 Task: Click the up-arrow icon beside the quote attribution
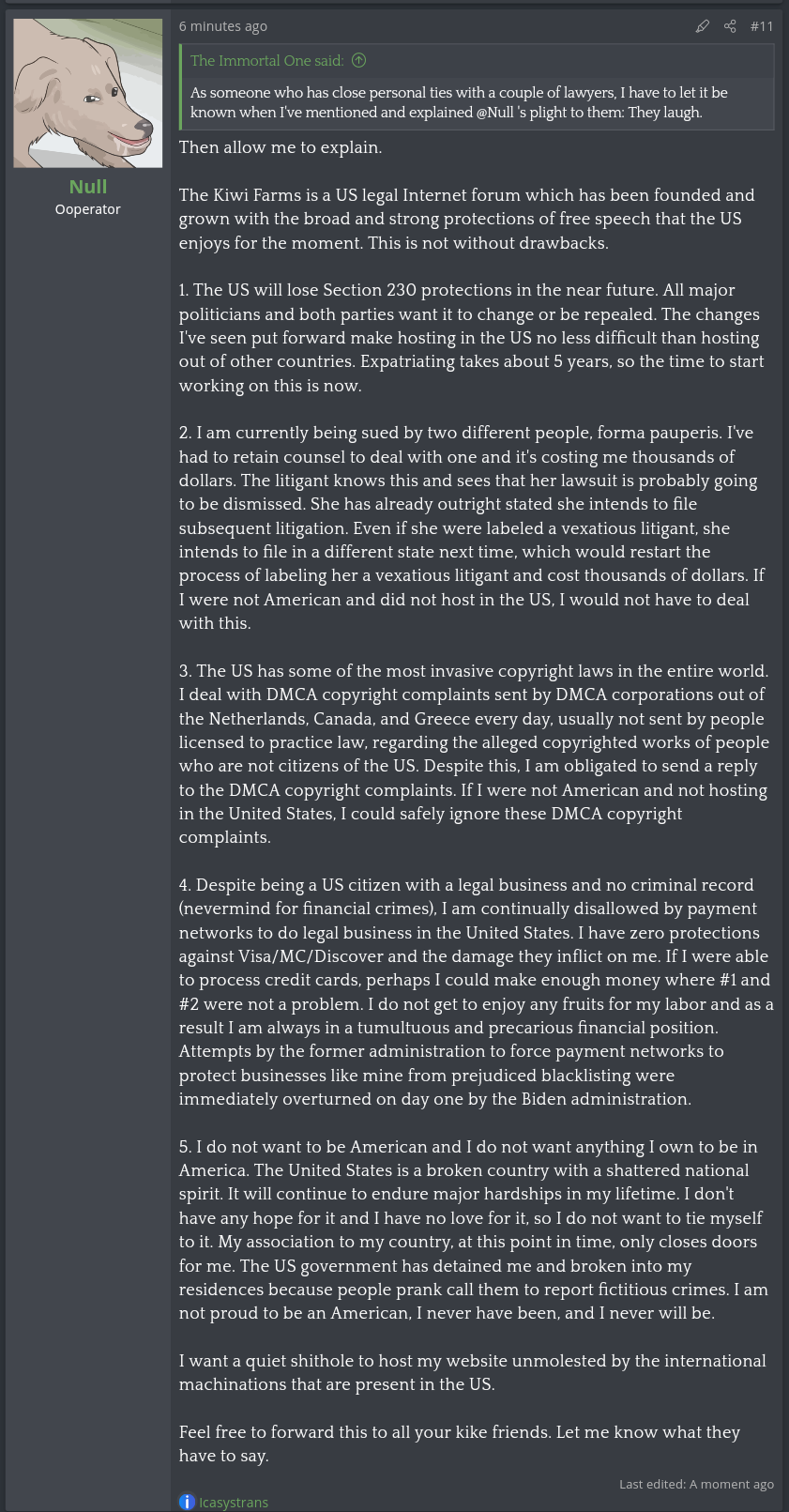(x=358, y=61)
